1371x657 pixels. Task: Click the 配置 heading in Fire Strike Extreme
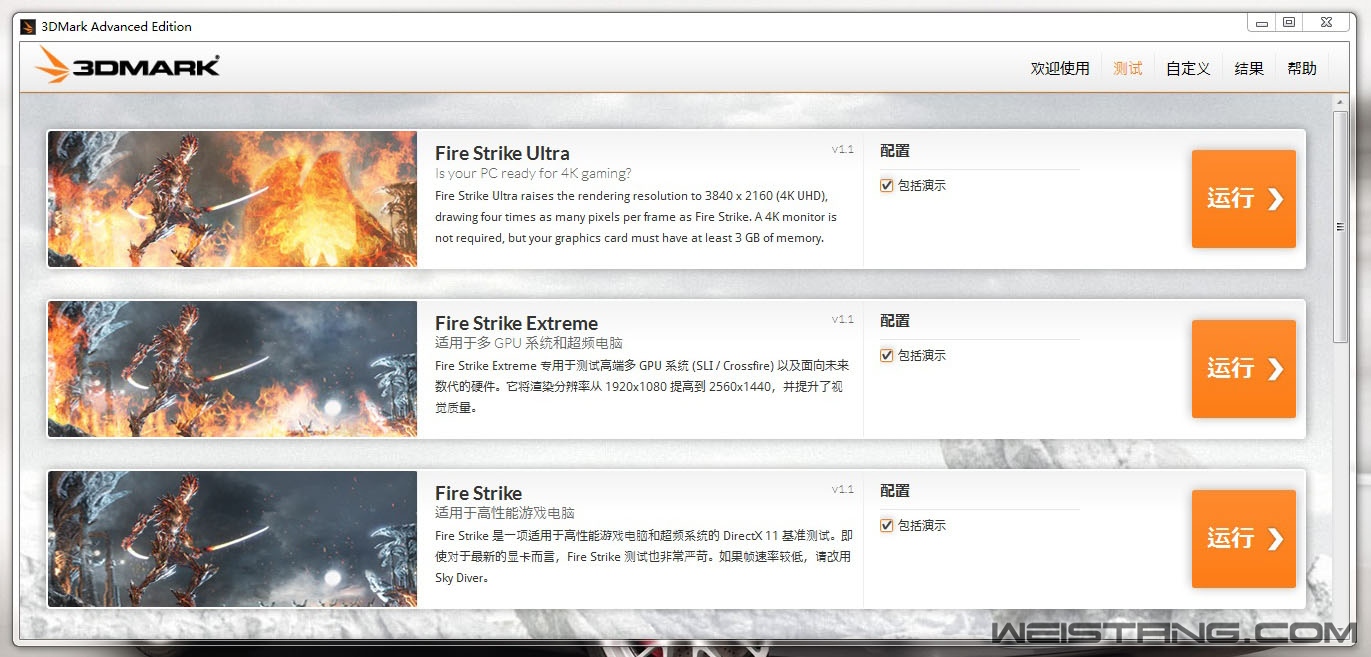(895, 321)
